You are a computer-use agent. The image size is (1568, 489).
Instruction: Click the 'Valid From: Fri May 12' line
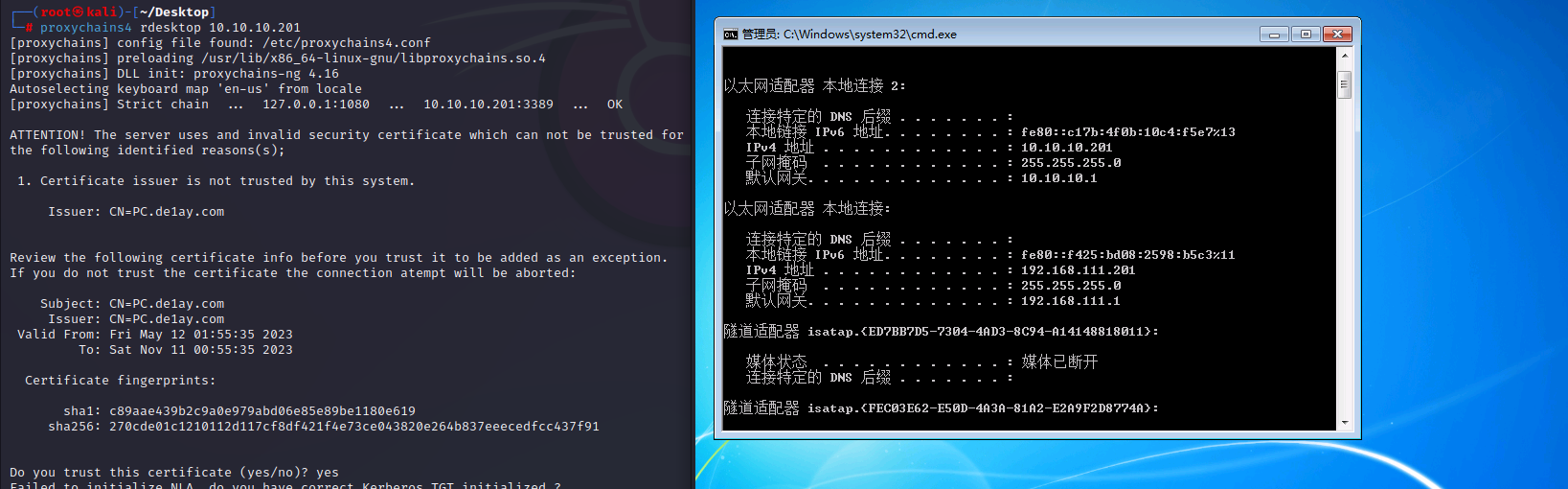tap(155, 335)
